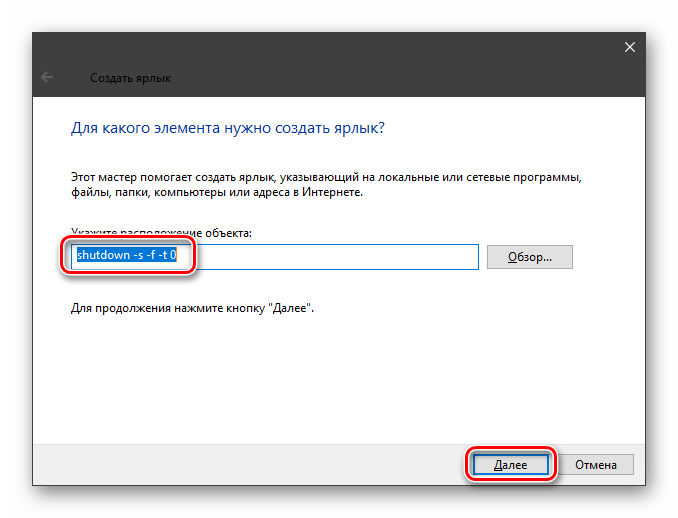Viewport: 678px width, 518px height.
Task: Click the word shutdown in the location field
Action: coord(103,255)
